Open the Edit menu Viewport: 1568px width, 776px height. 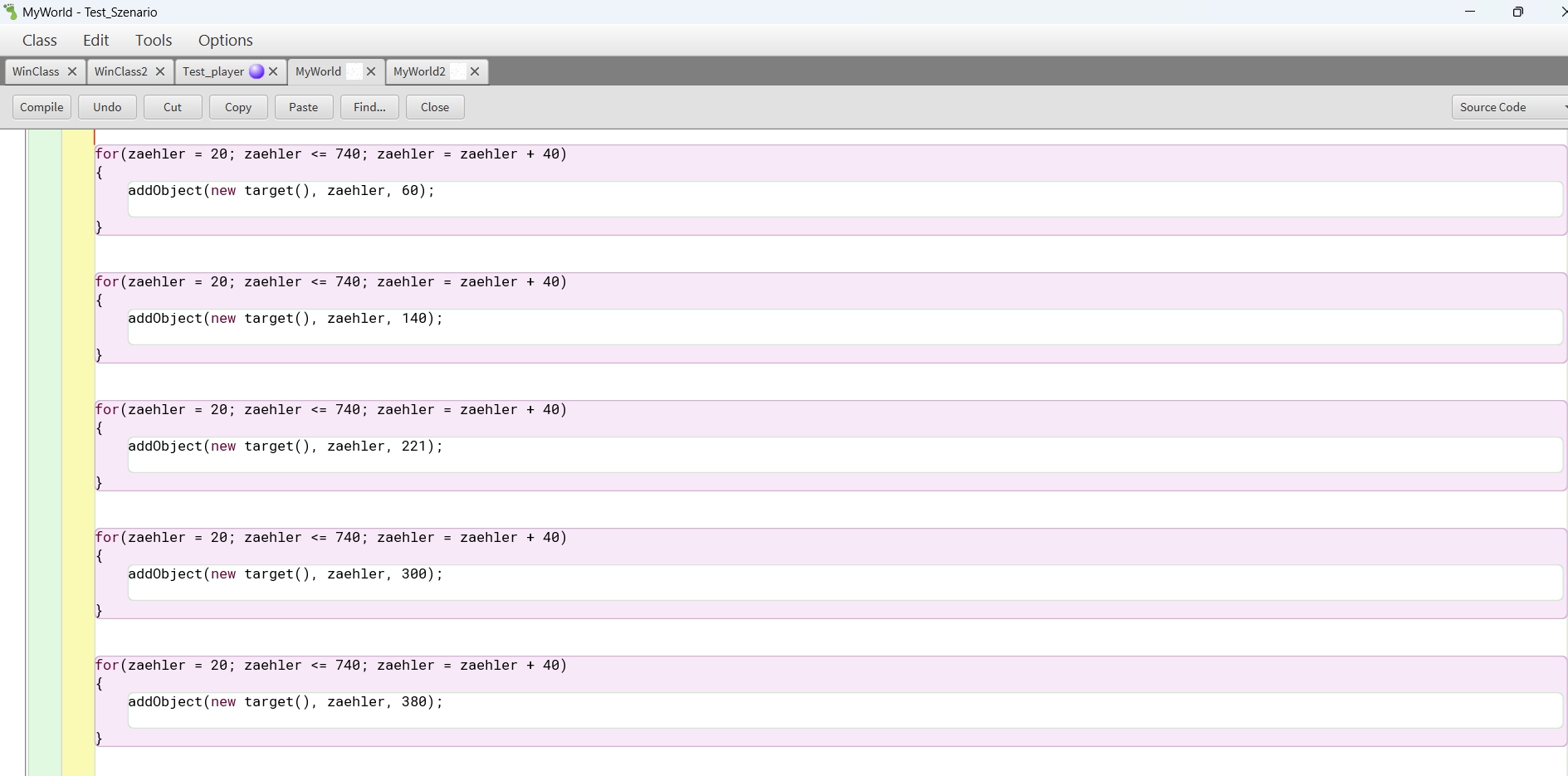point(95,40)
